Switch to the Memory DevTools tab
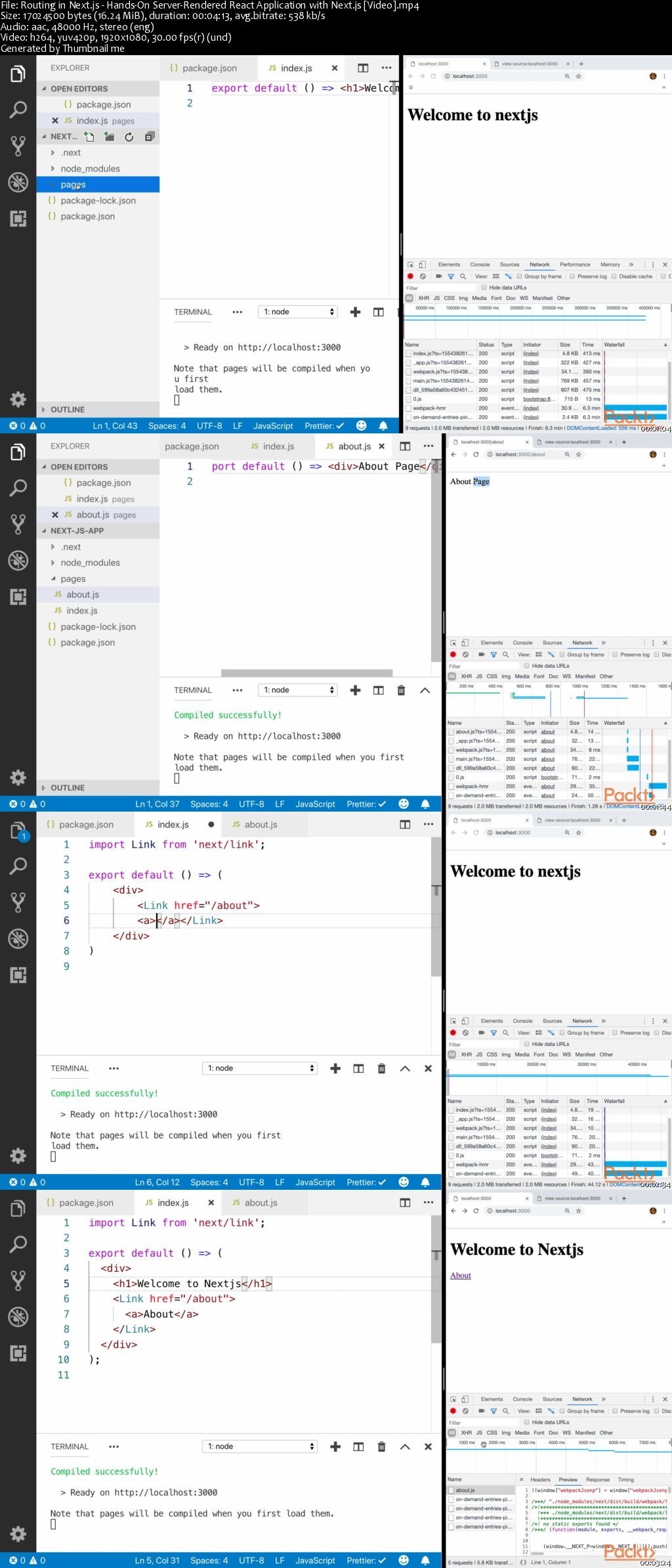The width and height of the screenshot is (672, 1568). 610,265
